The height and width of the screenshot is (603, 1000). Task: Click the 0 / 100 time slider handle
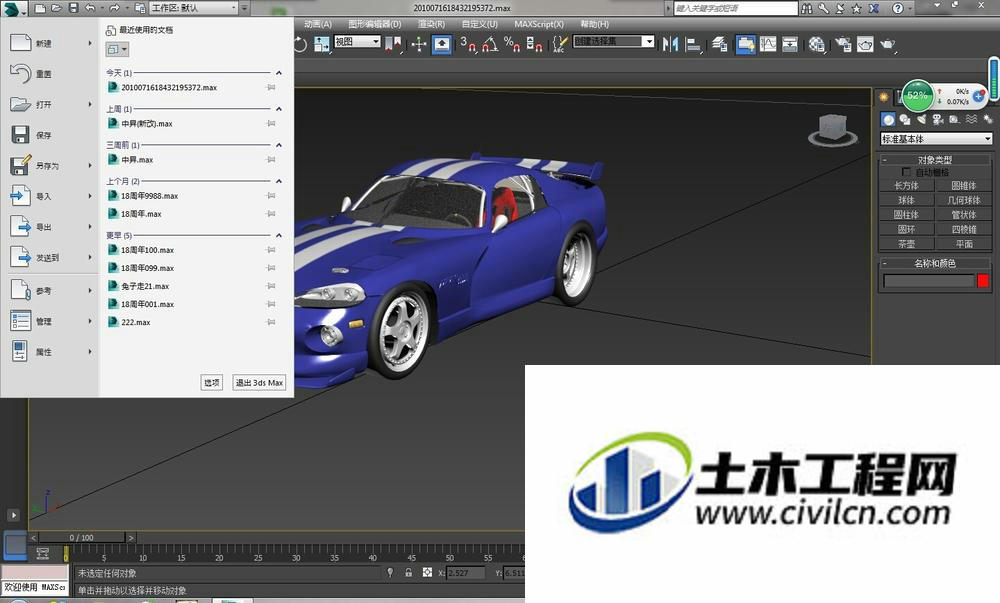coord(82,537)
